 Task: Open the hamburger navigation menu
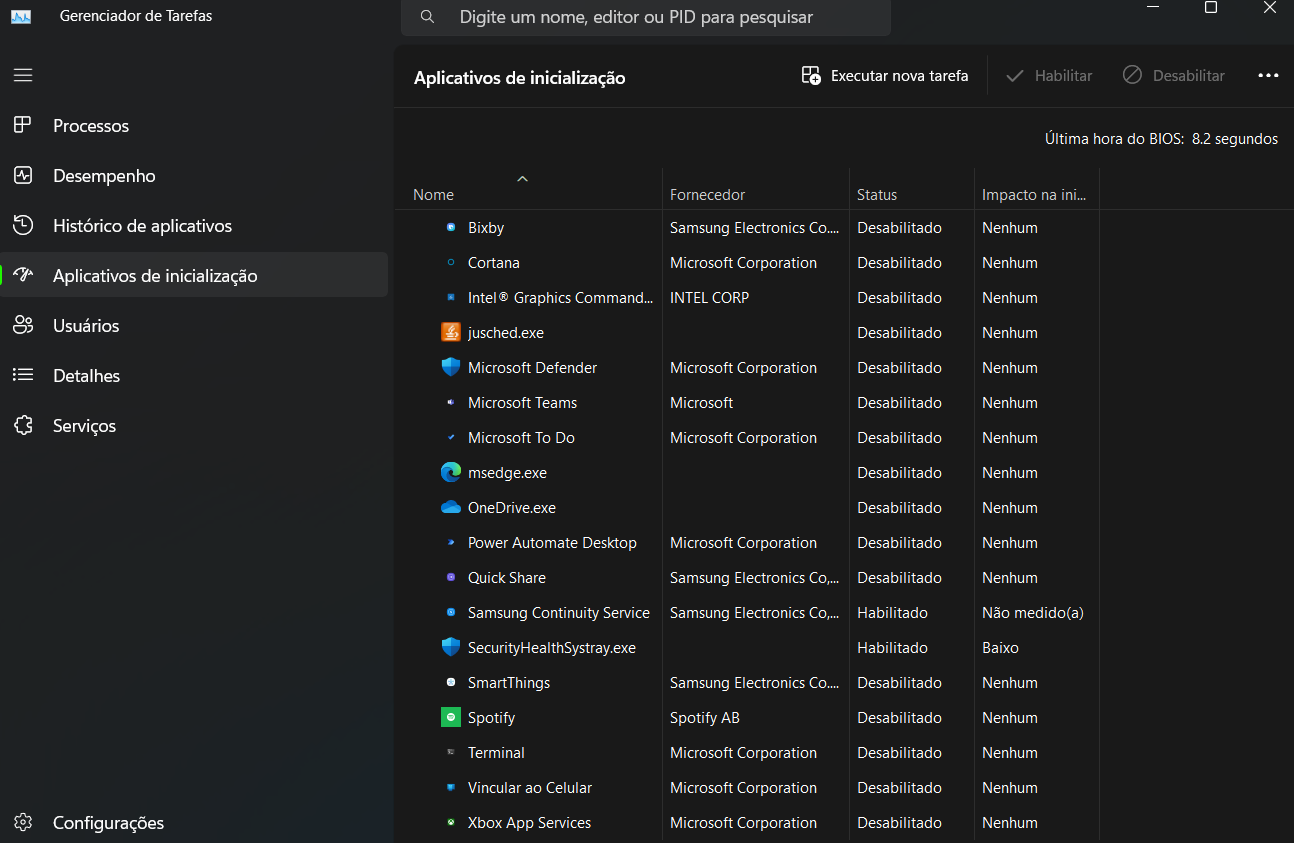pos(23,75)
